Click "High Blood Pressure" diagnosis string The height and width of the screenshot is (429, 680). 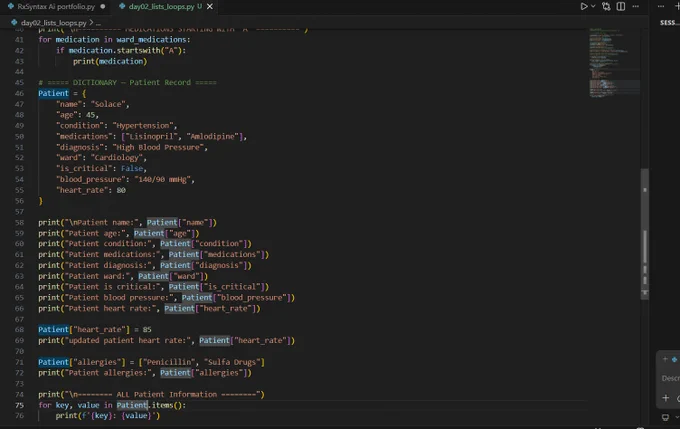click(x=158, y=147)
